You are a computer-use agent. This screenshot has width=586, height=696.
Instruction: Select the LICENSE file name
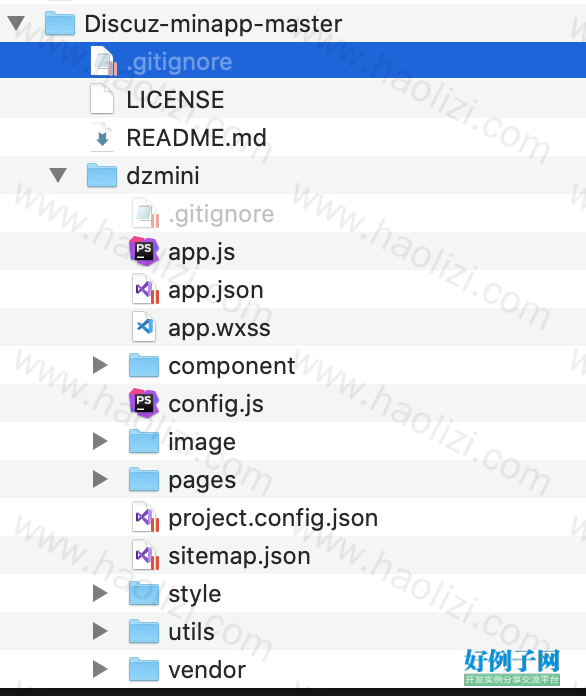pyautogui.click(x=175, y=99)
